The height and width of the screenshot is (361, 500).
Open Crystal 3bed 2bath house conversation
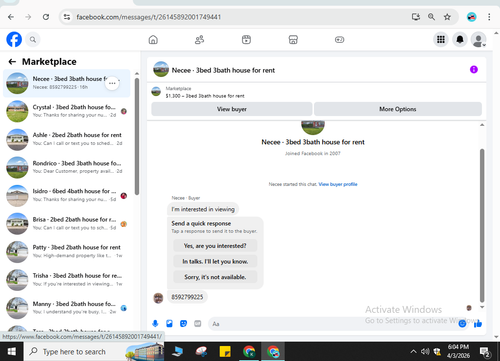[67, 111]
